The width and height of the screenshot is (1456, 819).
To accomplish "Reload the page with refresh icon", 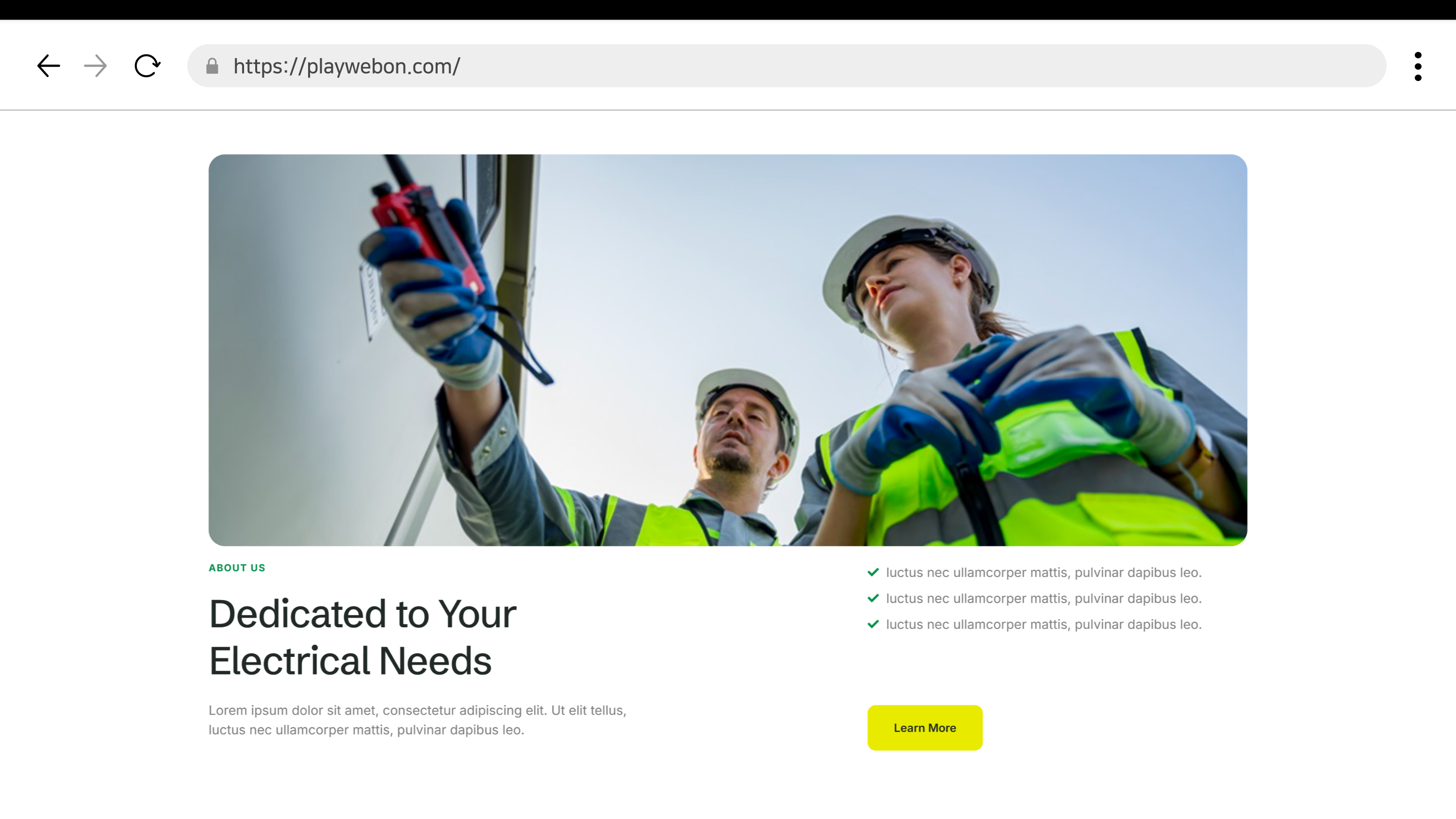I will (147, 66).
